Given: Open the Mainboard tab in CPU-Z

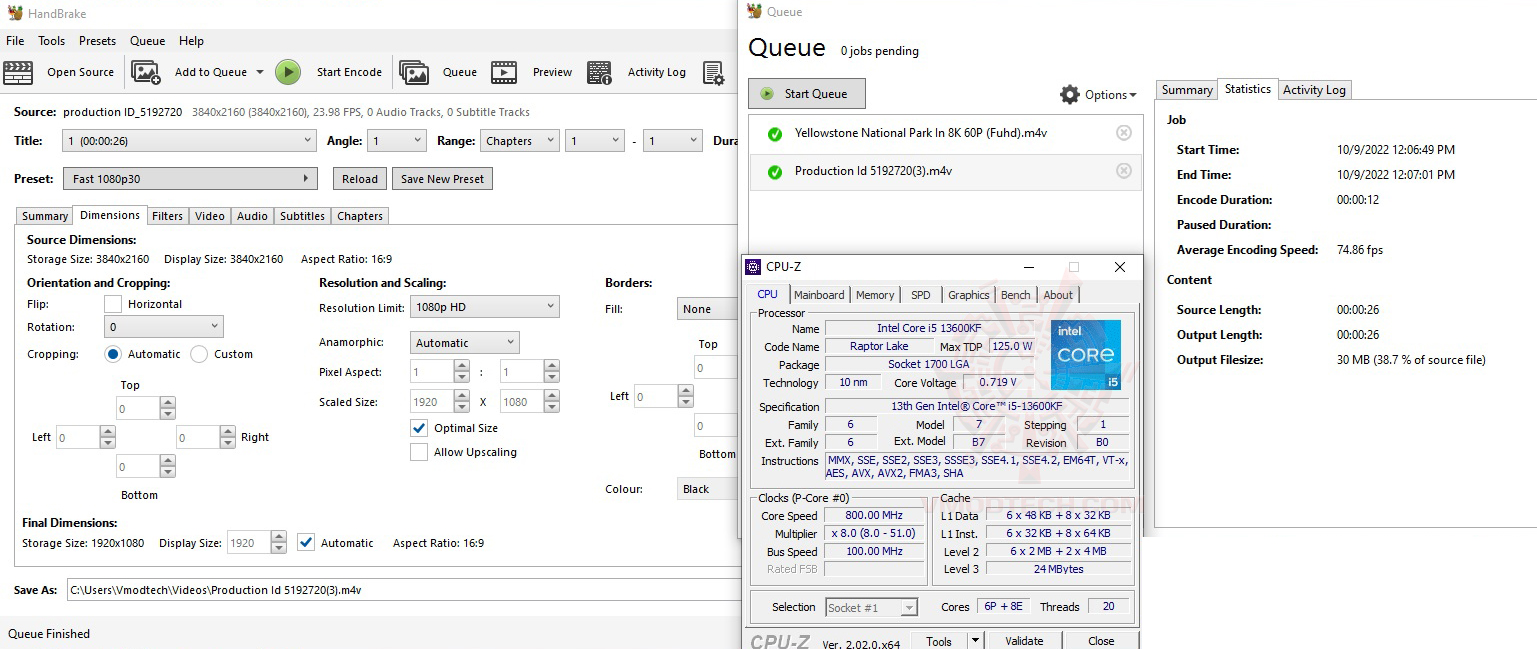Looking at the screenshot, I should click(x=819, y=295).
